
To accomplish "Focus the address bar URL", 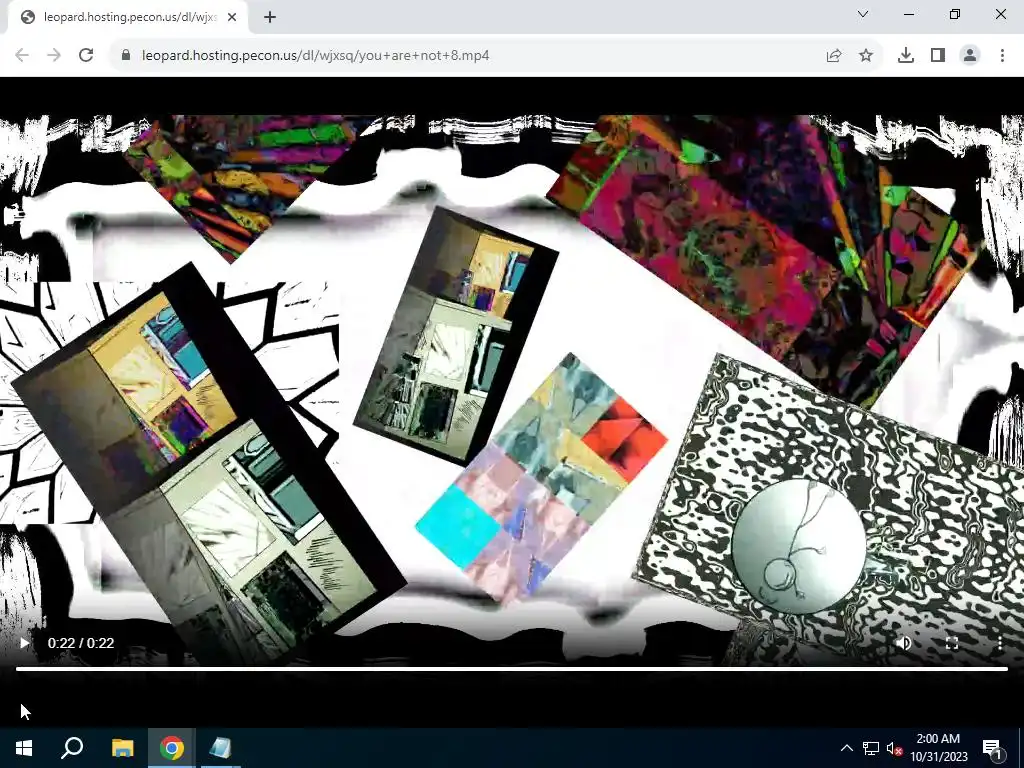I will click(315, 56).
